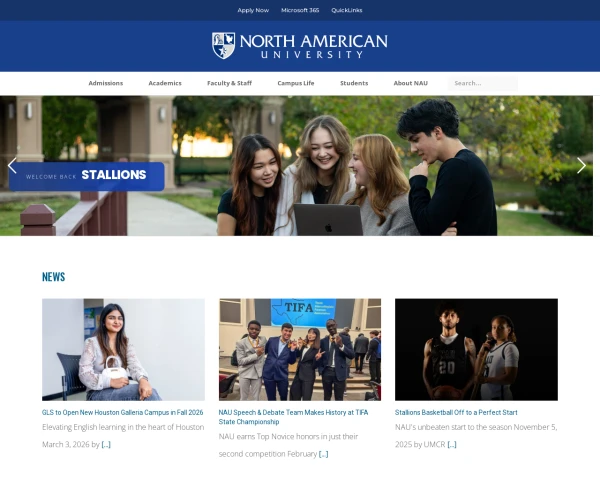Open the Campus Life menu

pos(295,83)
